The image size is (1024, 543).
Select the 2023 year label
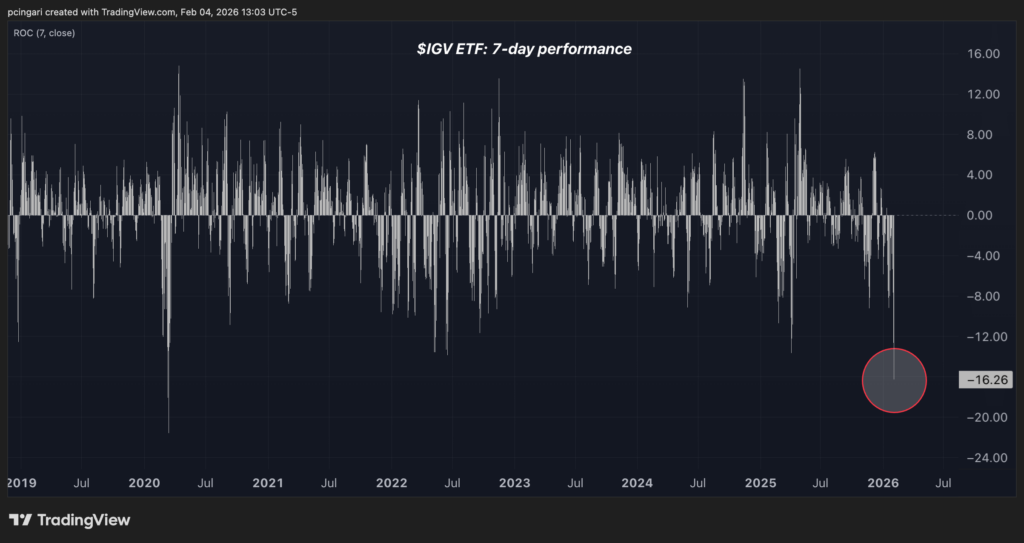pyautogui.click(x=514, y=483)
